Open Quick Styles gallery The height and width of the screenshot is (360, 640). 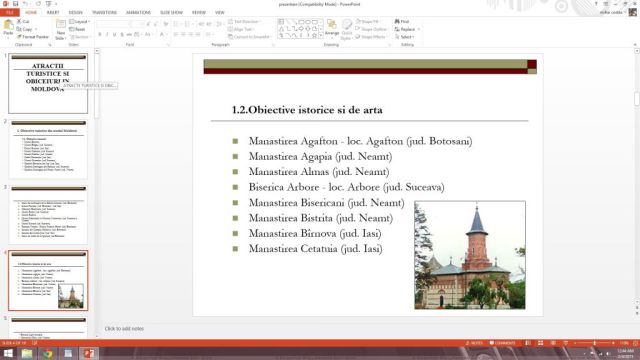(347, 29)
